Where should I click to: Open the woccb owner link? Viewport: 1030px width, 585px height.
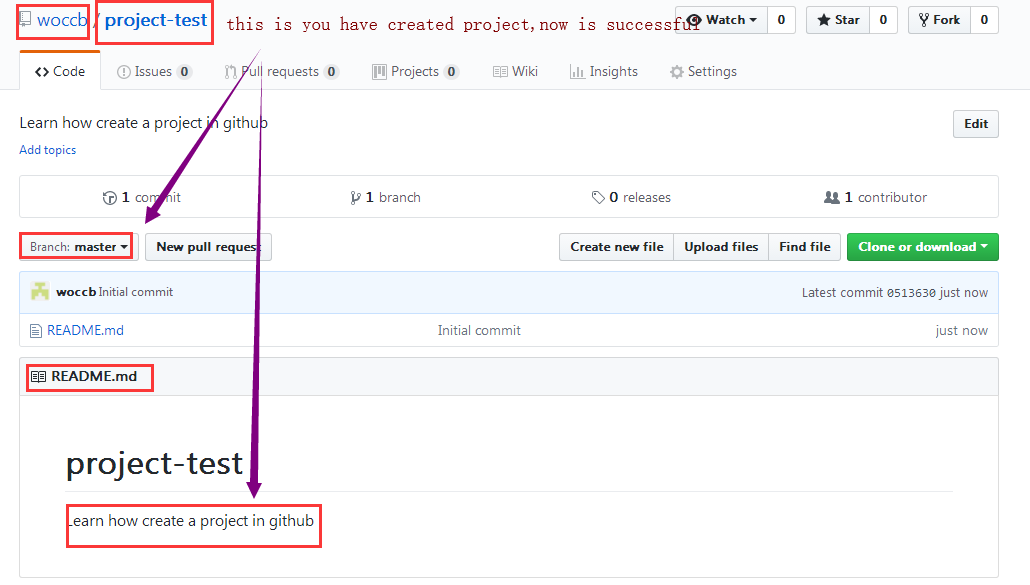tap(62, 20)
